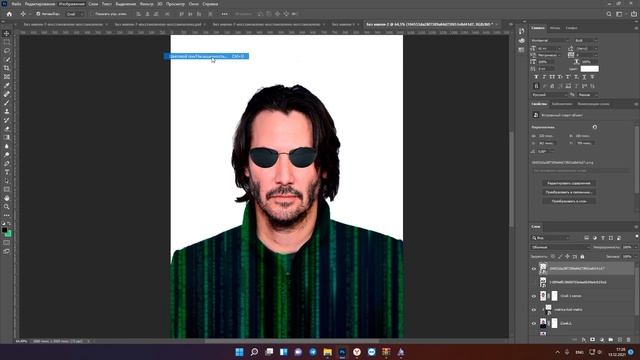
Task: Click the create new layer icon
Action: (620, 340)
